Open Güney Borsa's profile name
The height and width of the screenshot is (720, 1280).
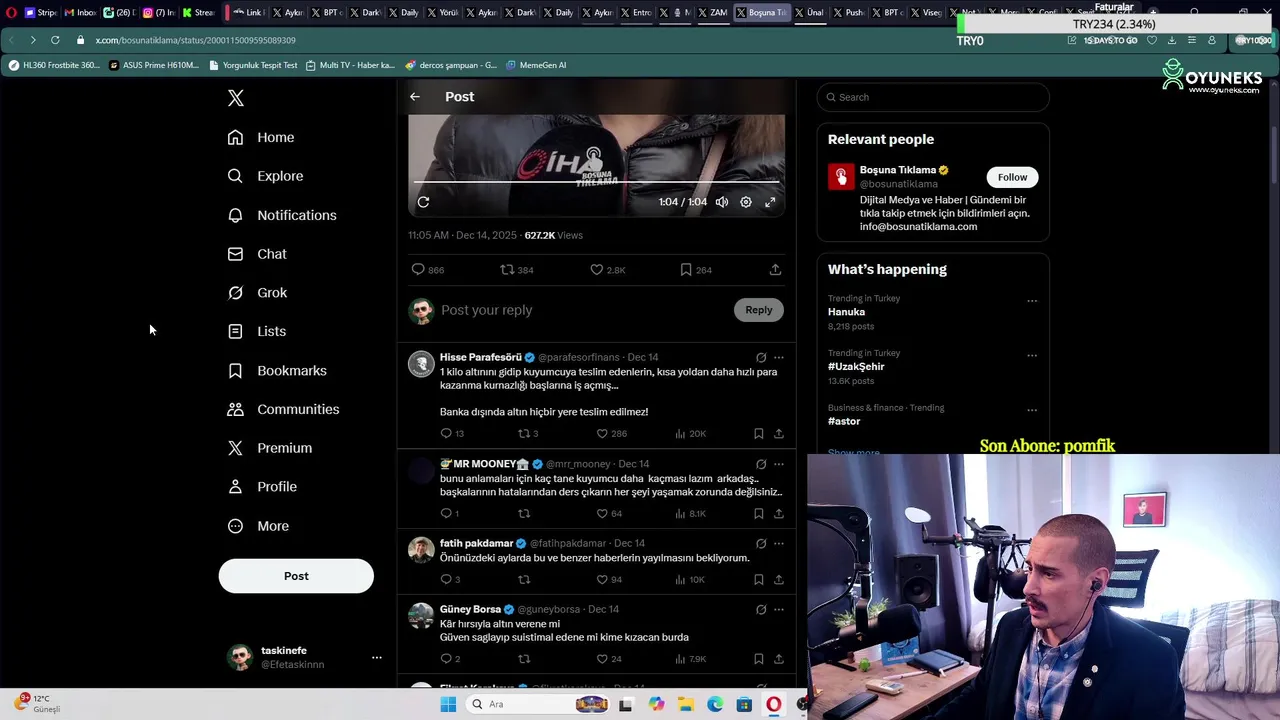(470, 609)
